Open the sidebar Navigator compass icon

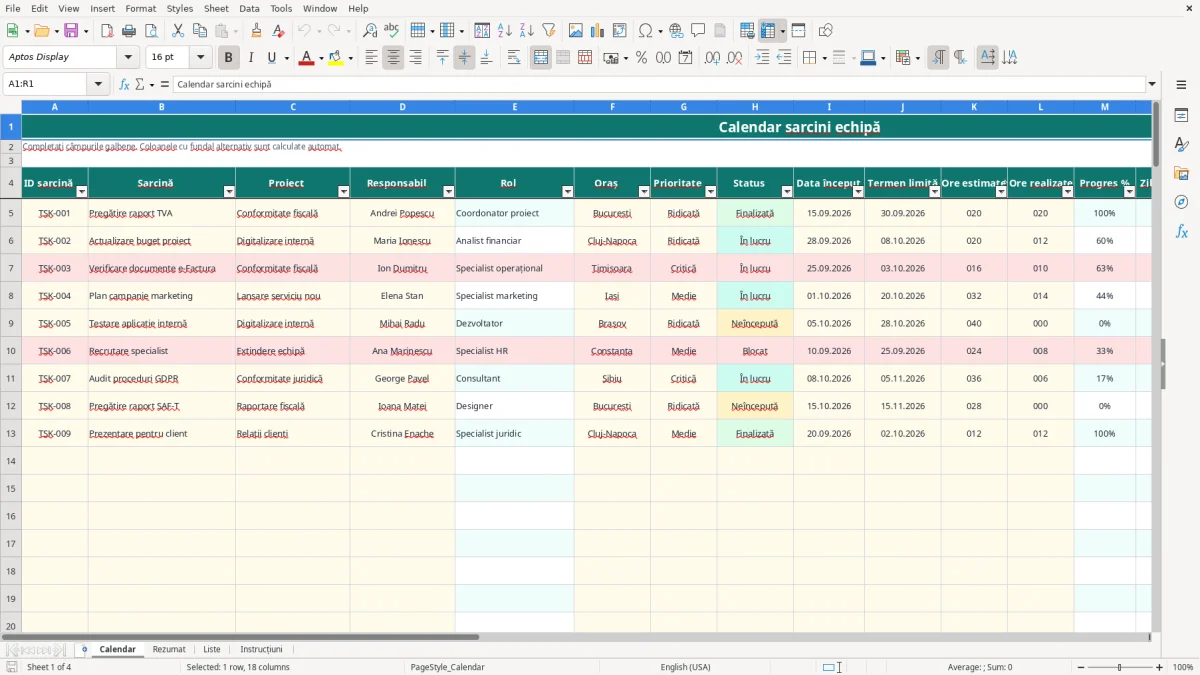click(x=1181, y=202)
